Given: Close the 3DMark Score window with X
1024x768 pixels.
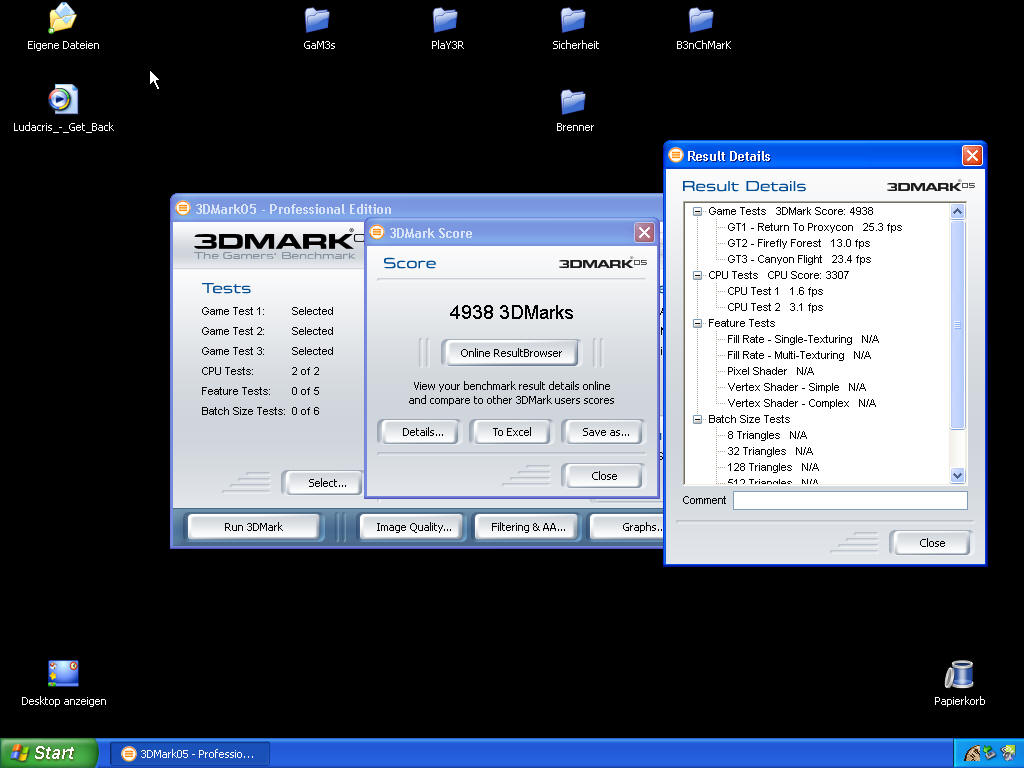Looking at the screenshot, I should 644,232.
